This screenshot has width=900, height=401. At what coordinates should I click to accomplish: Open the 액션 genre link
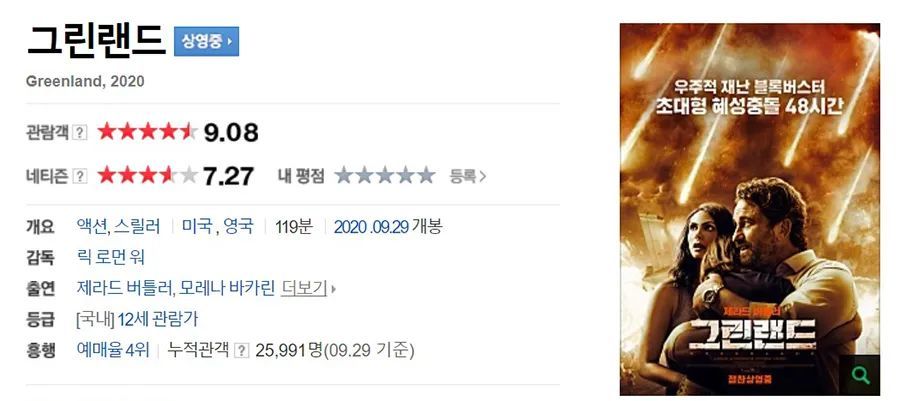tap(92, 226)
